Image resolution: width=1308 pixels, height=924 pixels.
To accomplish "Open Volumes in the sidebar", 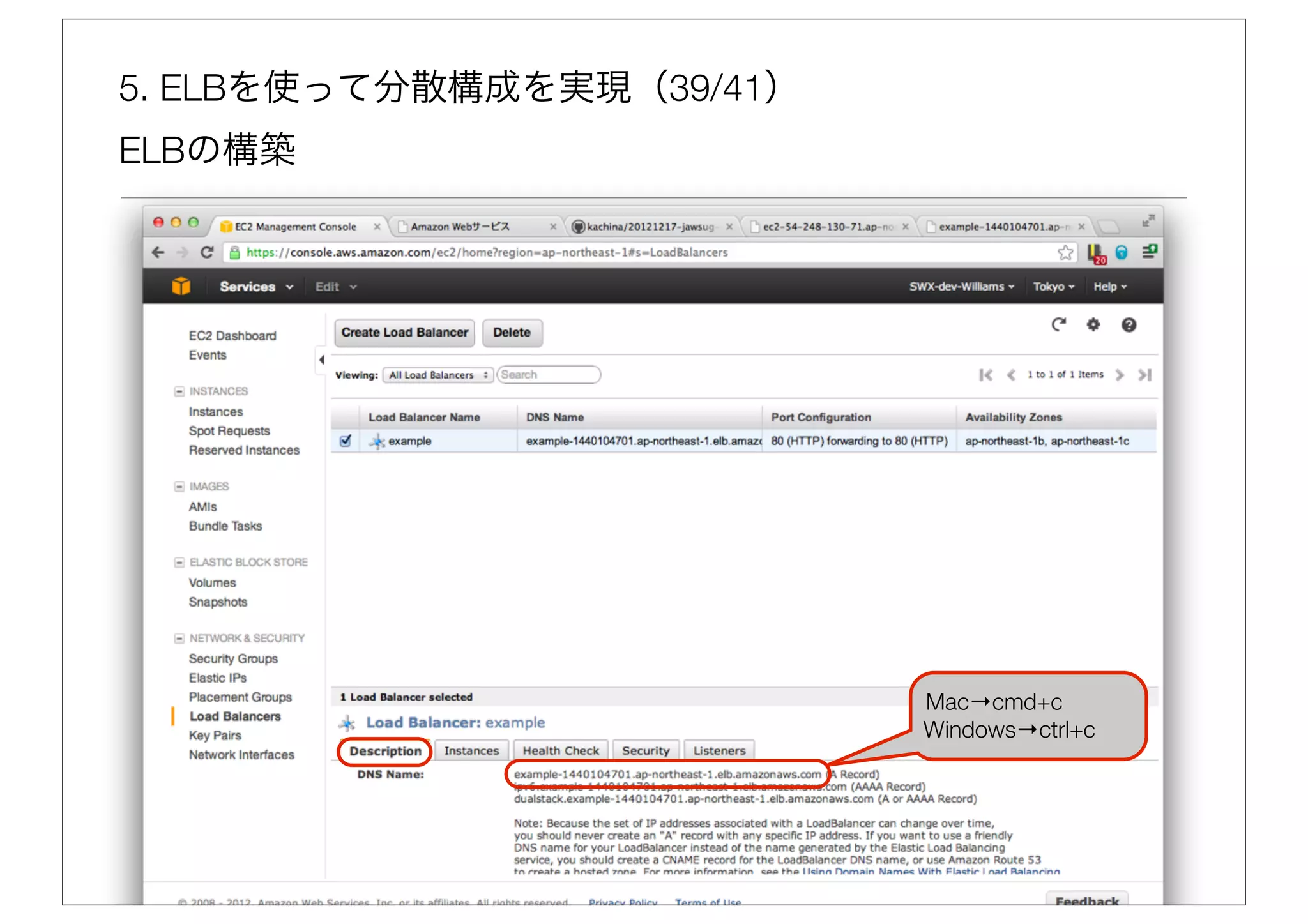I will click(212, 583).
